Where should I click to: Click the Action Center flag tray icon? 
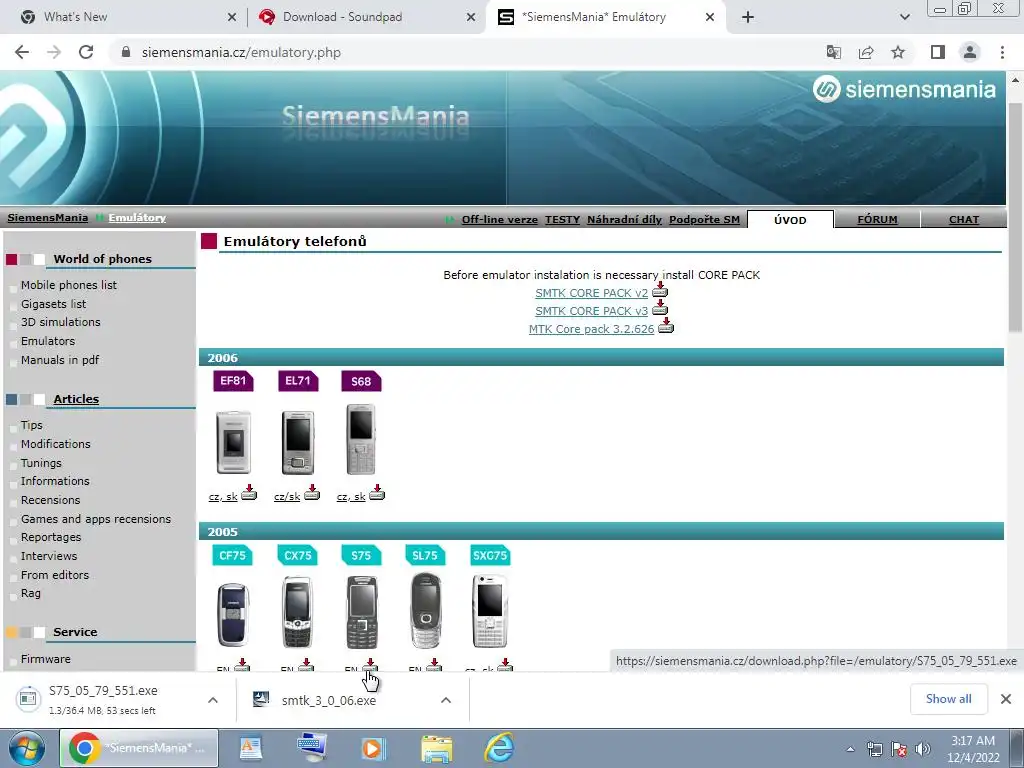[899, 749]
